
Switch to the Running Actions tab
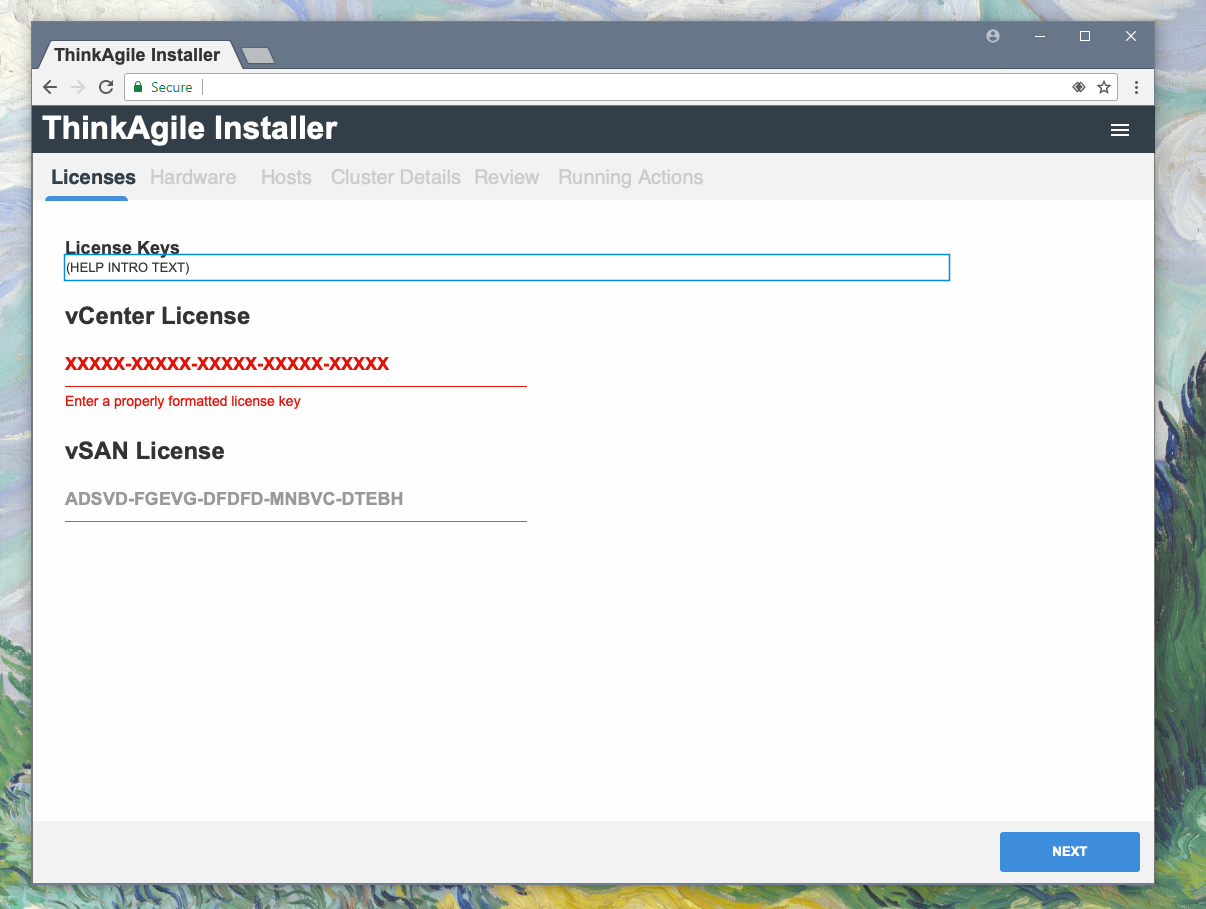[x=630, y=177]
